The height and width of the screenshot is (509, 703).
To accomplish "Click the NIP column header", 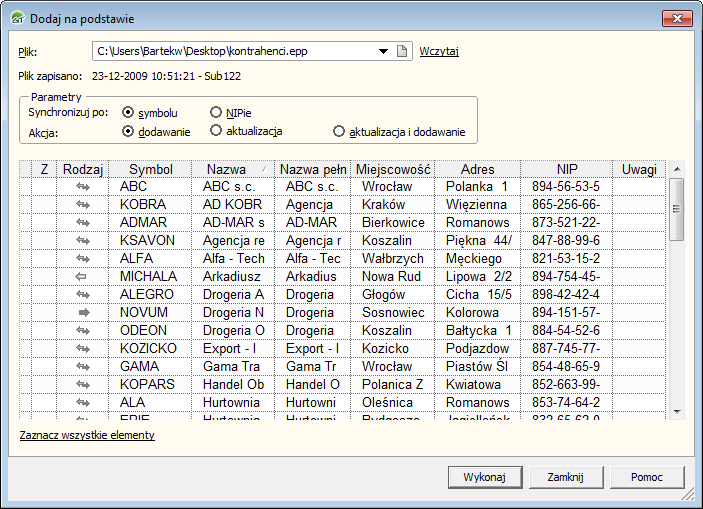I will point(567,169).
